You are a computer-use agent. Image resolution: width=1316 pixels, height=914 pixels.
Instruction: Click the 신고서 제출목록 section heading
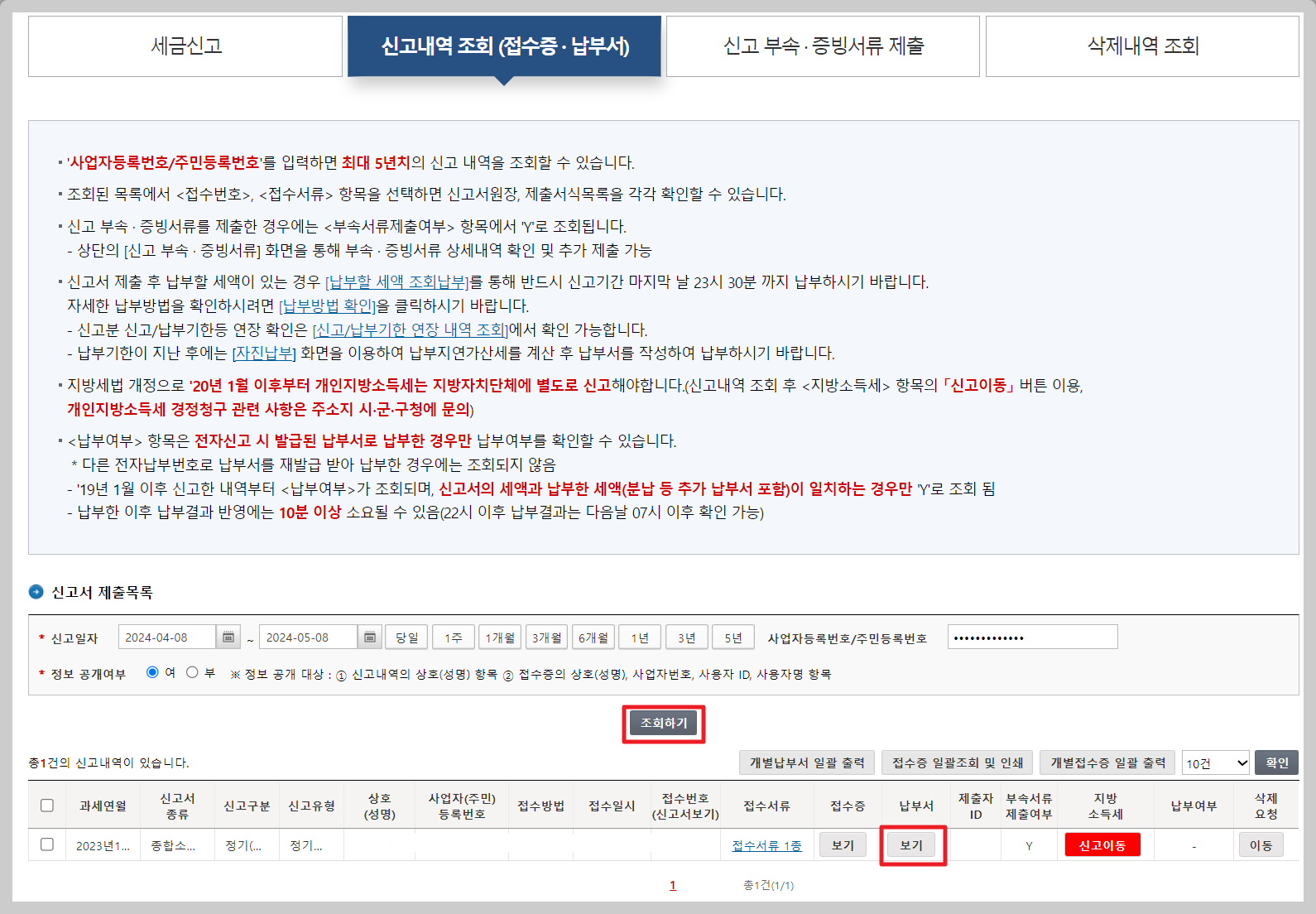pos(102,592)
